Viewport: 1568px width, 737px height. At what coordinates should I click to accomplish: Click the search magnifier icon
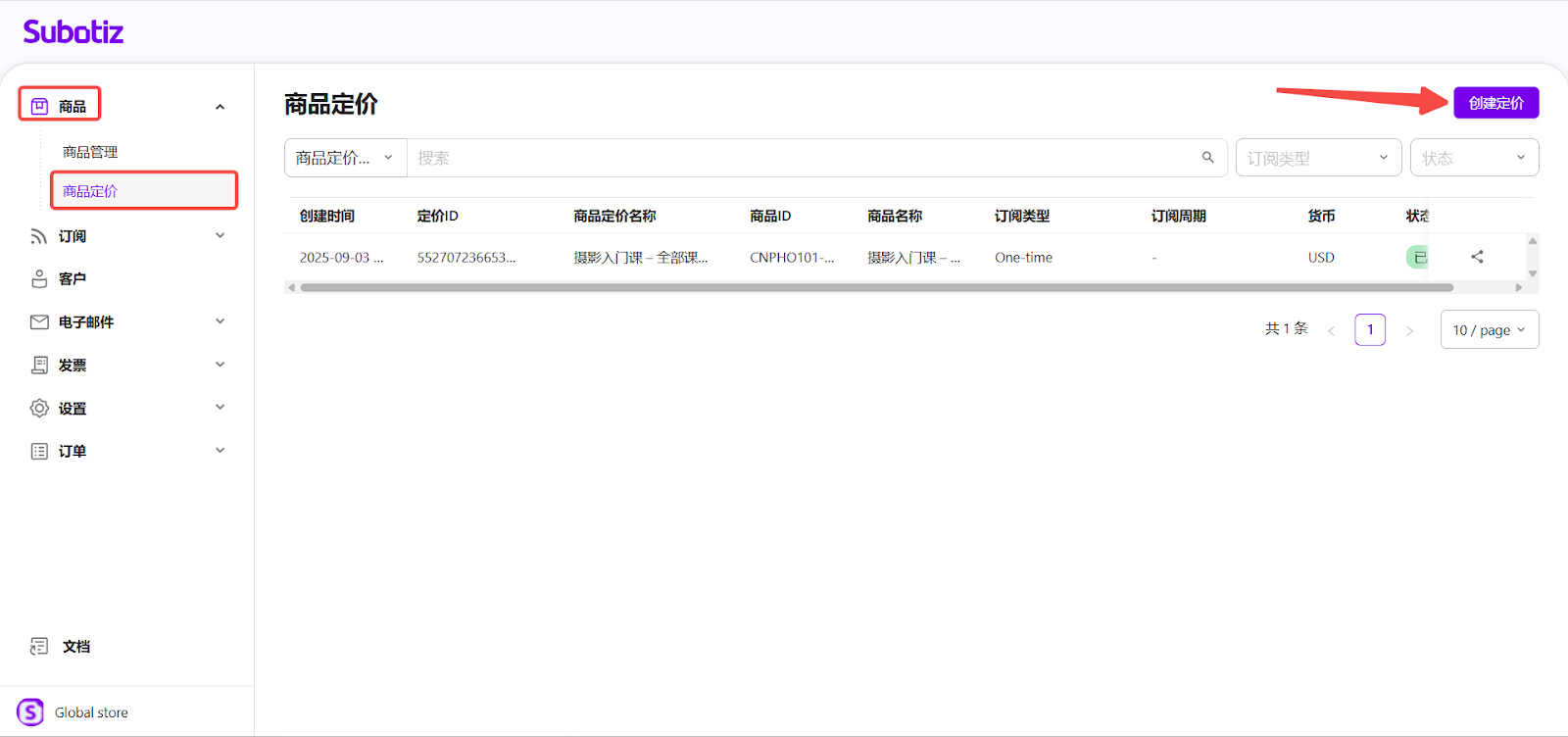pos(1207,158)
